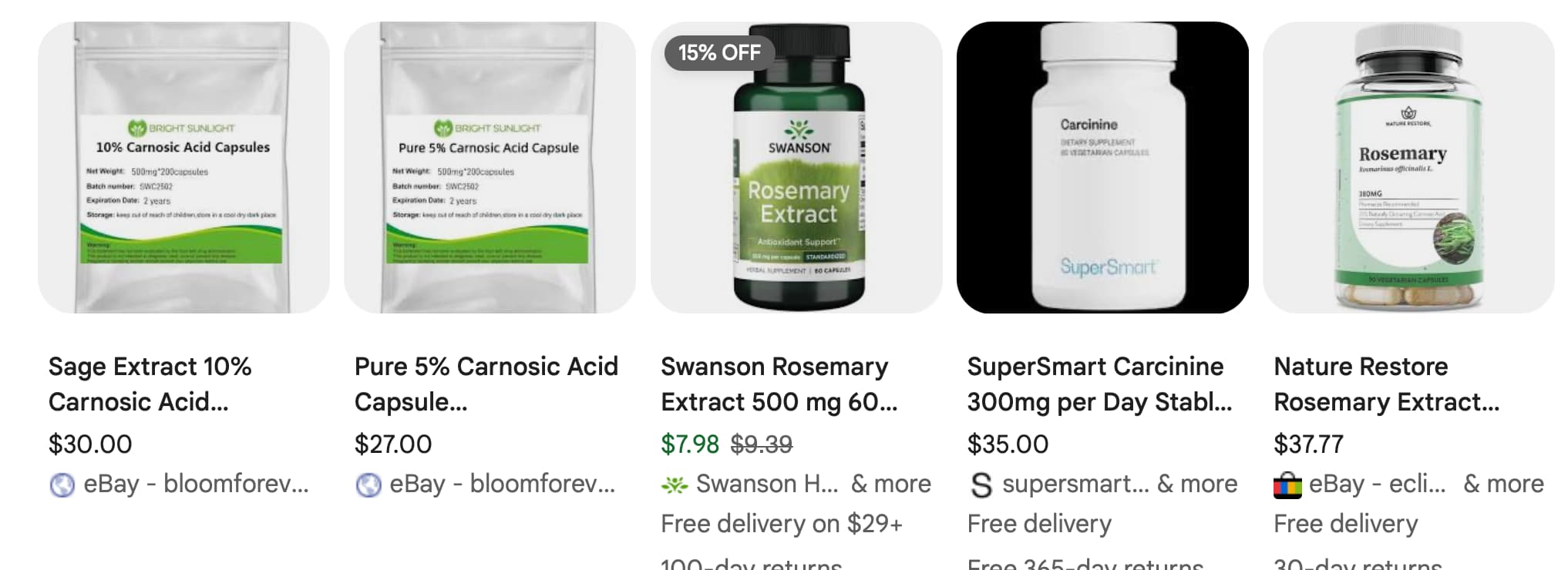
Task: Open the Sage Extract 10% Carnosic Acid title
Action: point(150,384)
